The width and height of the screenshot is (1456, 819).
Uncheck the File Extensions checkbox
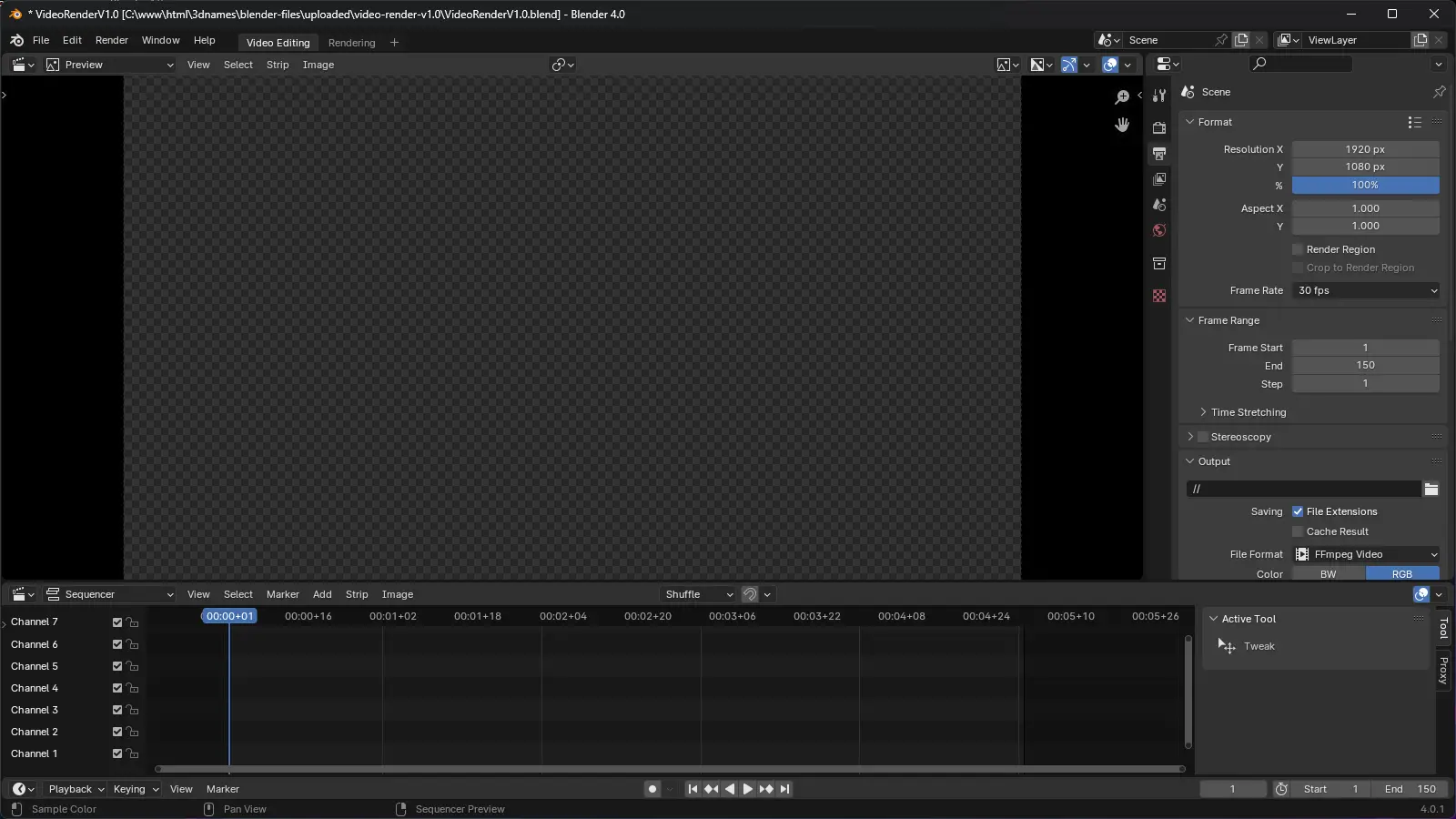coord(1298,511)
